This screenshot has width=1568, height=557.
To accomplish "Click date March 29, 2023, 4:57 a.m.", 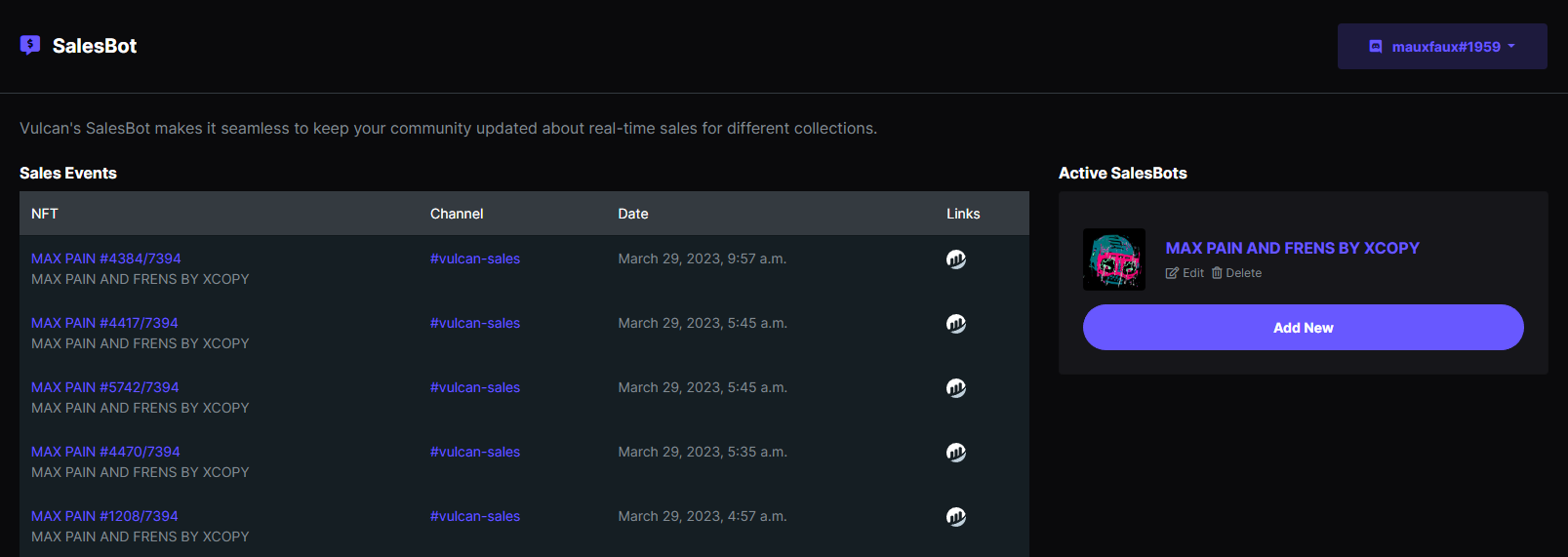I will pos(703,516).
